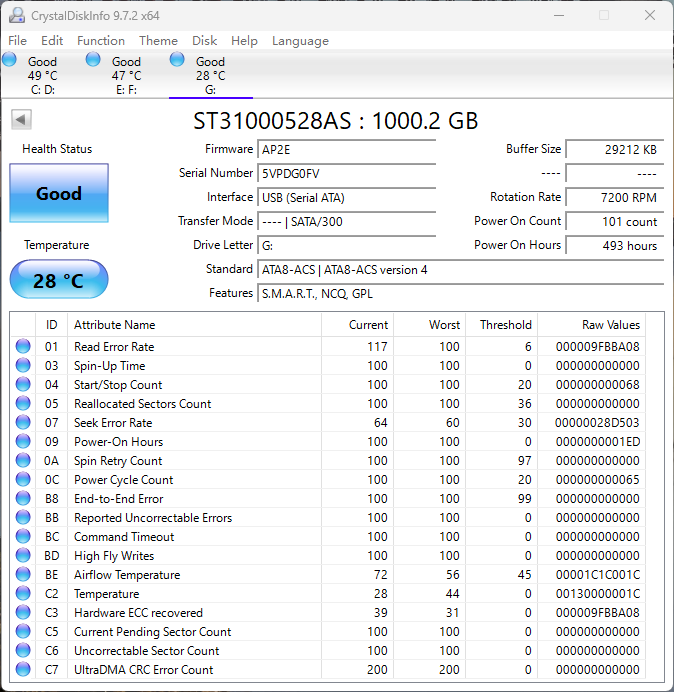Click the status orb beside Seek Error Rate
This screenshot has height=692, width=674.
tap(23, 423)
